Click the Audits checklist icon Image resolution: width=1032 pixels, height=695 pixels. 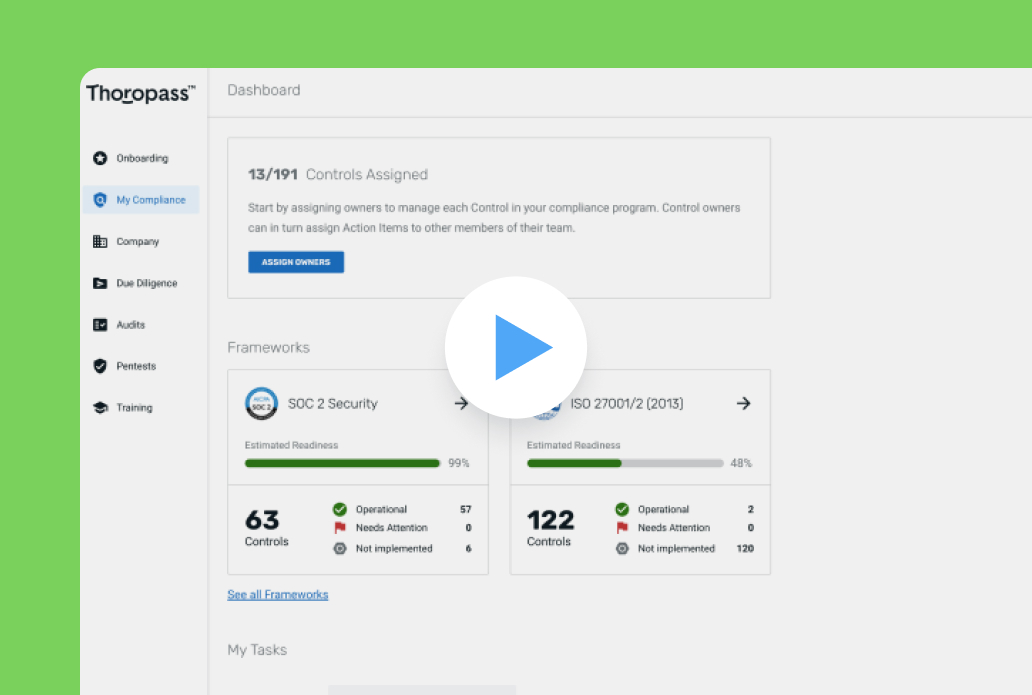pos(100,324)
